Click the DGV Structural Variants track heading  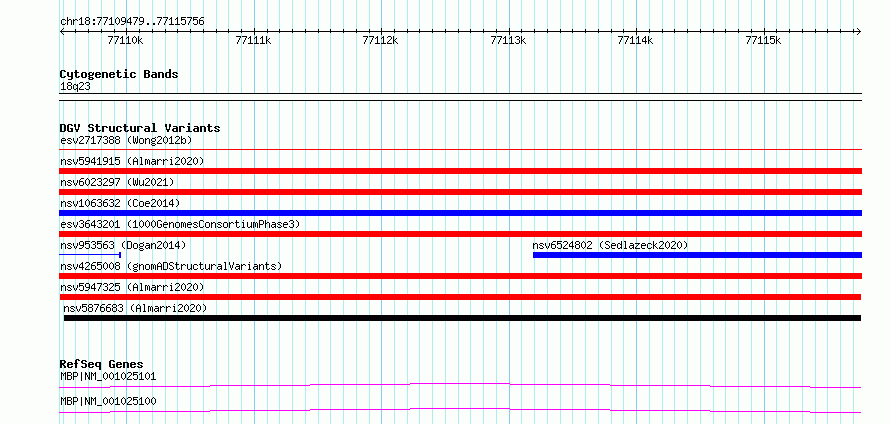[140, 128]
